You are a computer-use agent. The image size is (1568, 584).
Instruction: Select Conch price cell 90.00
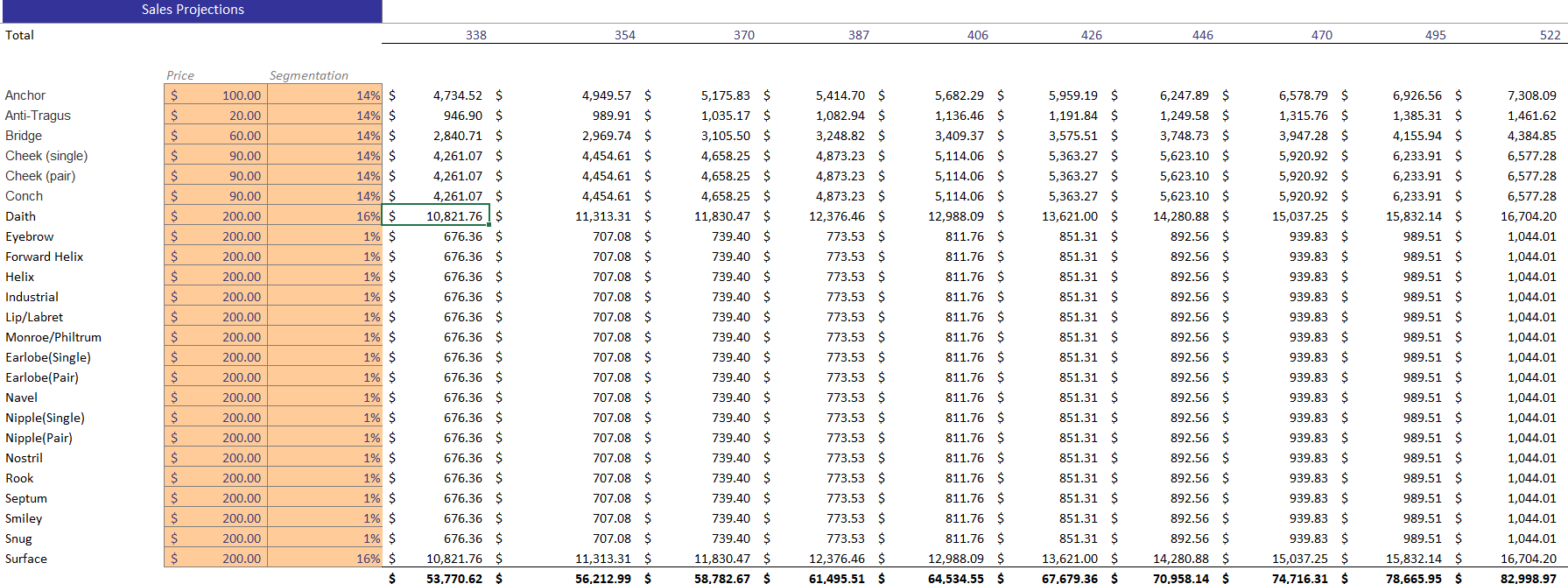pyautogui.click(x=215, y=196)
